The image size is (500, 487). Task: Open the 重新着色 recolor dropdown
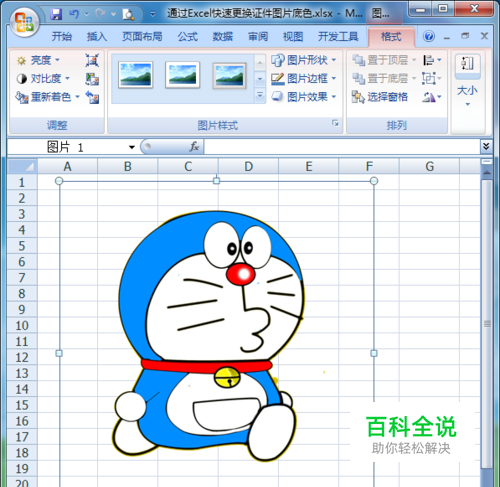(48, 97)
